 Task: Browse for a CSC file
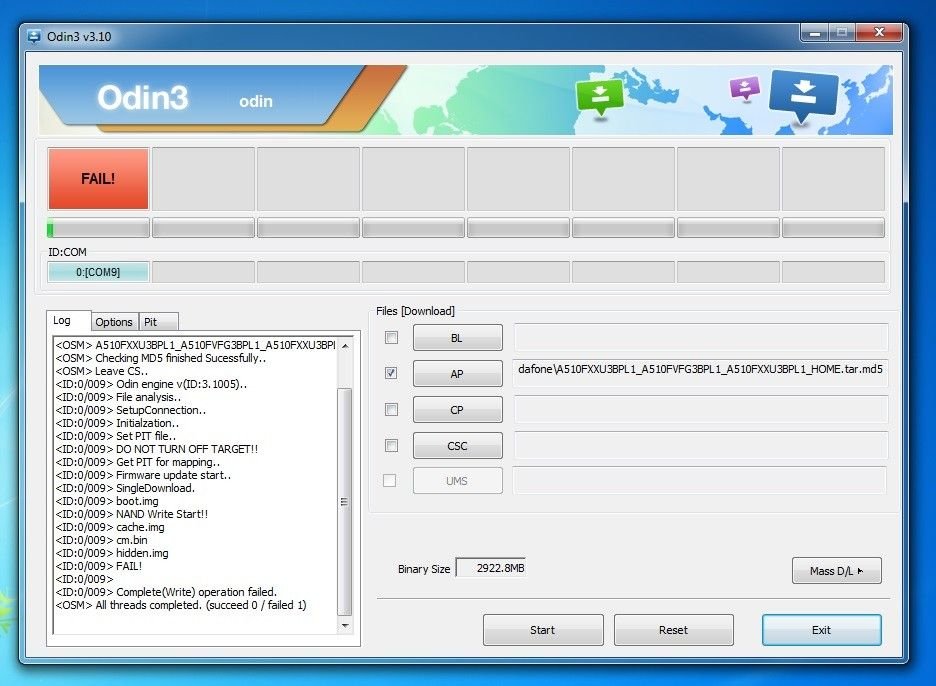click(457, 446)
